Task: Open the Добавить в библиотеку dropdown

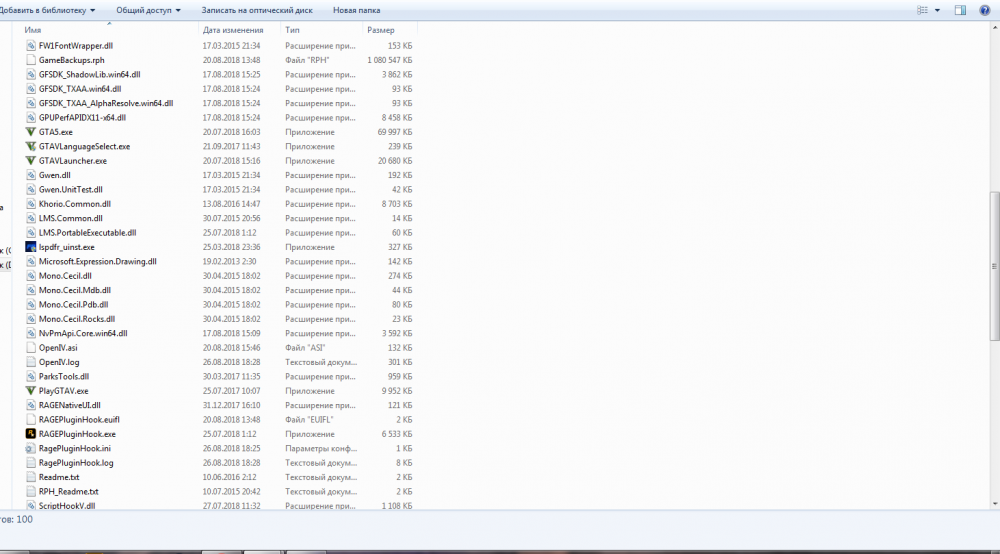Action: click(47, 10)
